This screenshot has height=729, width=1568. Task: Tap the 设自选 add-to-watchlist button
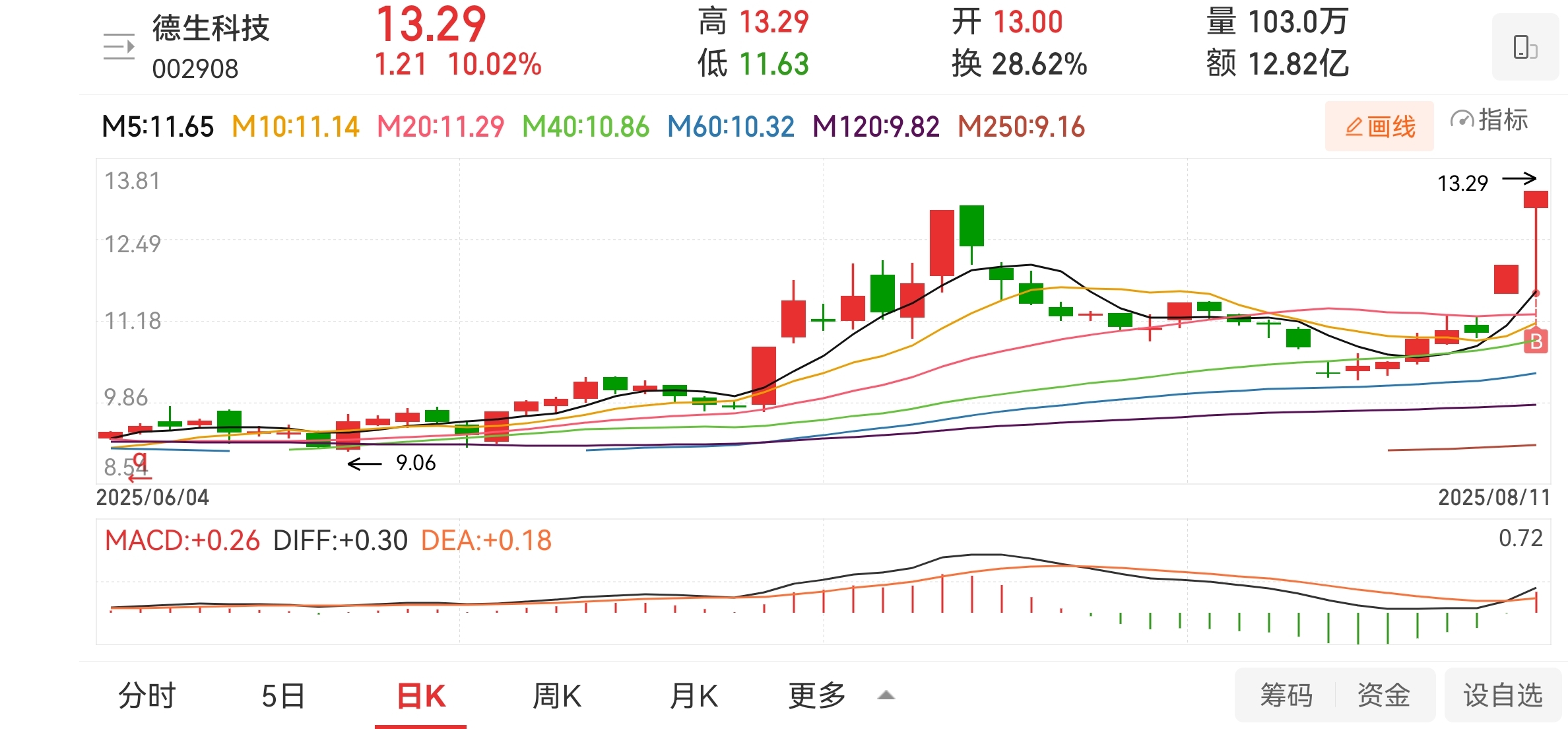tap(1503, 695)
